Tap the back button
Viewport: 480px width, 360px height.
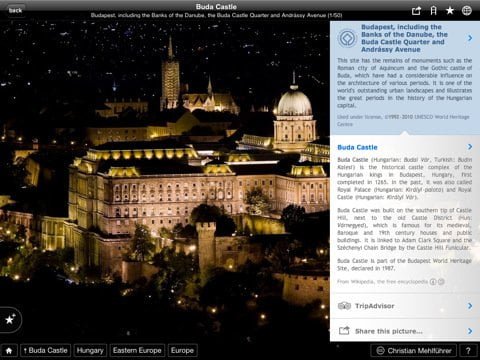click(15, 10)
